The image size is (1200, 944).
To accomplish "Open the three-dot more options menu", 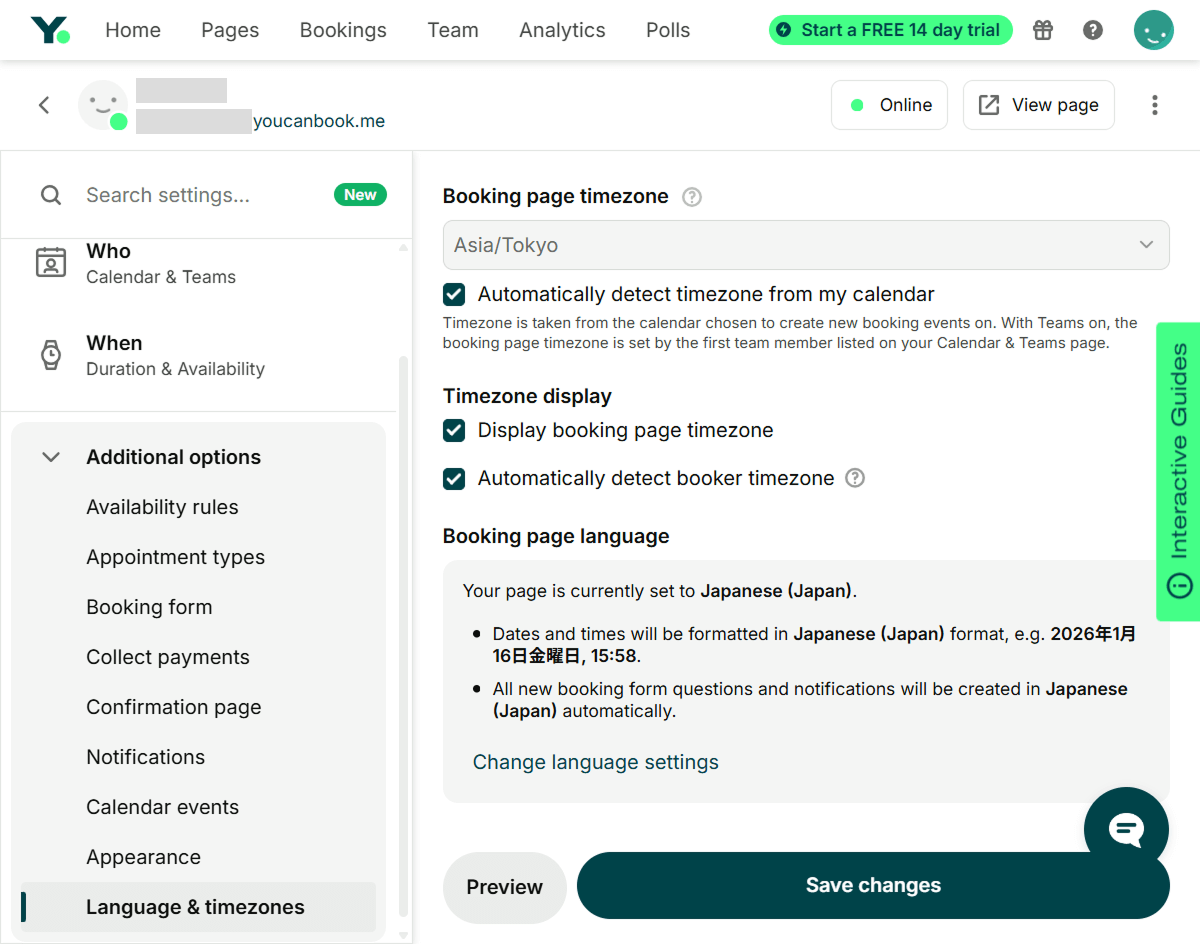I will 1155,105.
